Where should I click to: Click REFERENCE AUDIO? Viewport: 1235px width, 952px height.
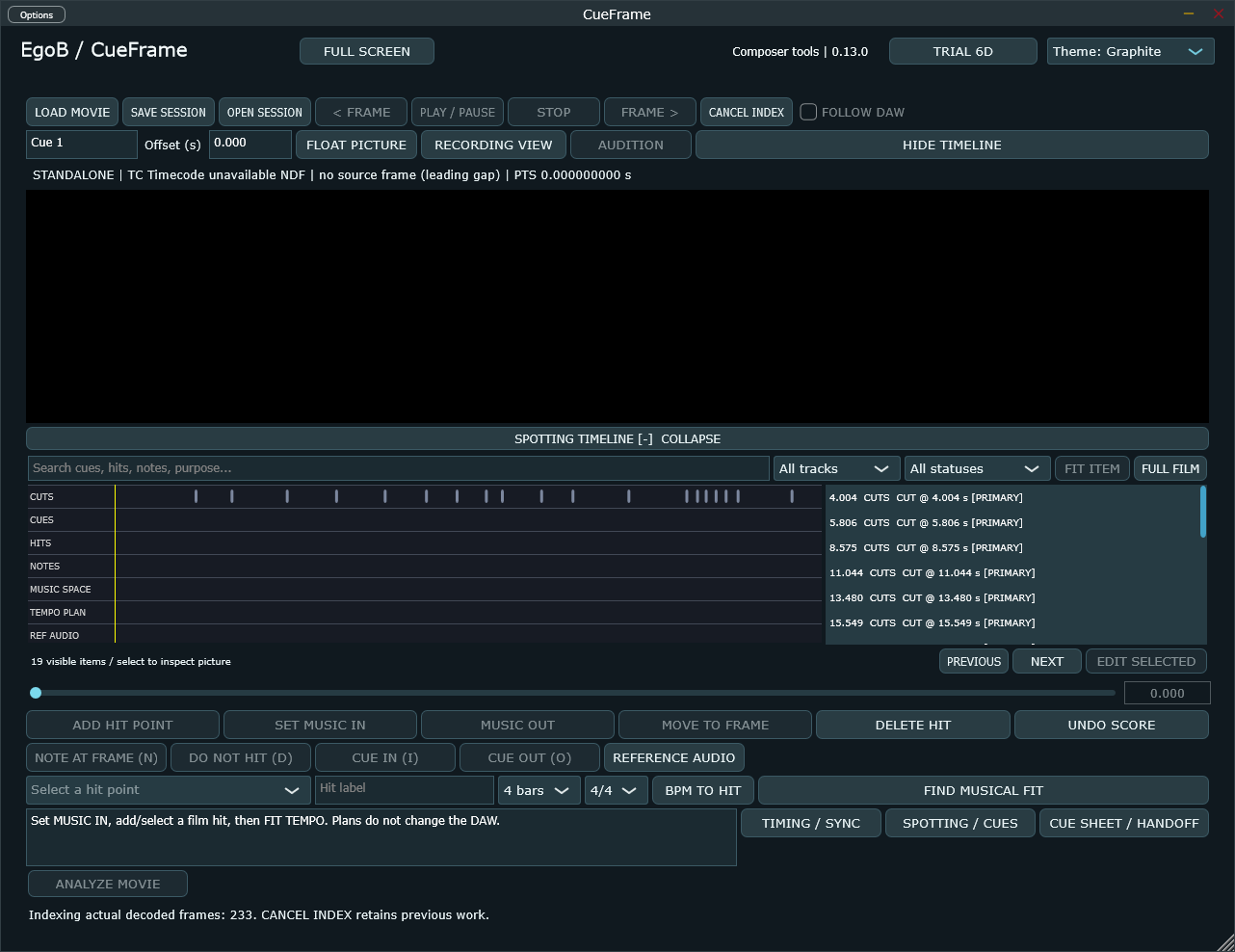tap(674, 757)
